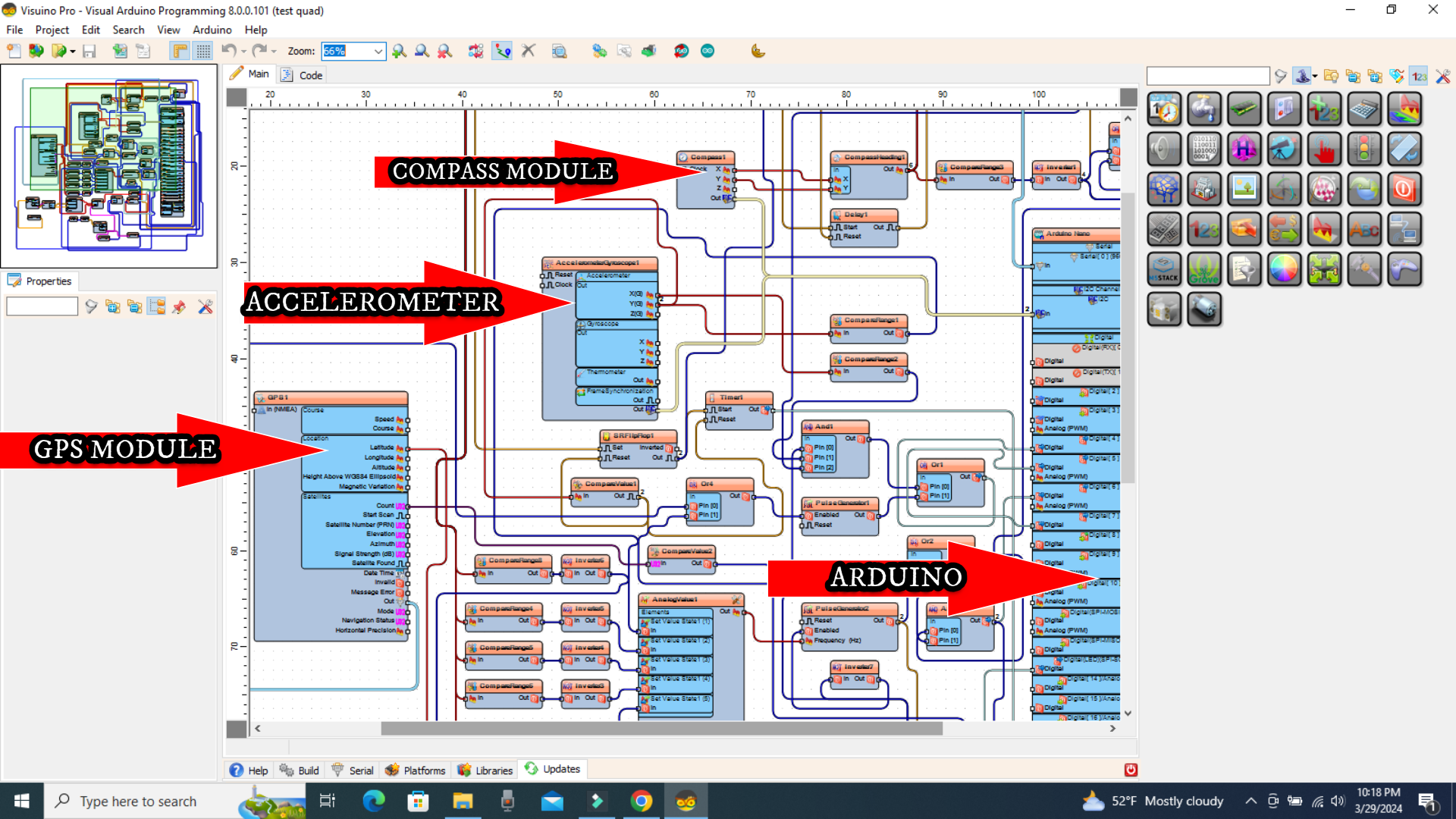Viewport: 1456px width, 819px height.
Task: Expand the wizard hat dropdown in palette
Action: pos(1315,76)
